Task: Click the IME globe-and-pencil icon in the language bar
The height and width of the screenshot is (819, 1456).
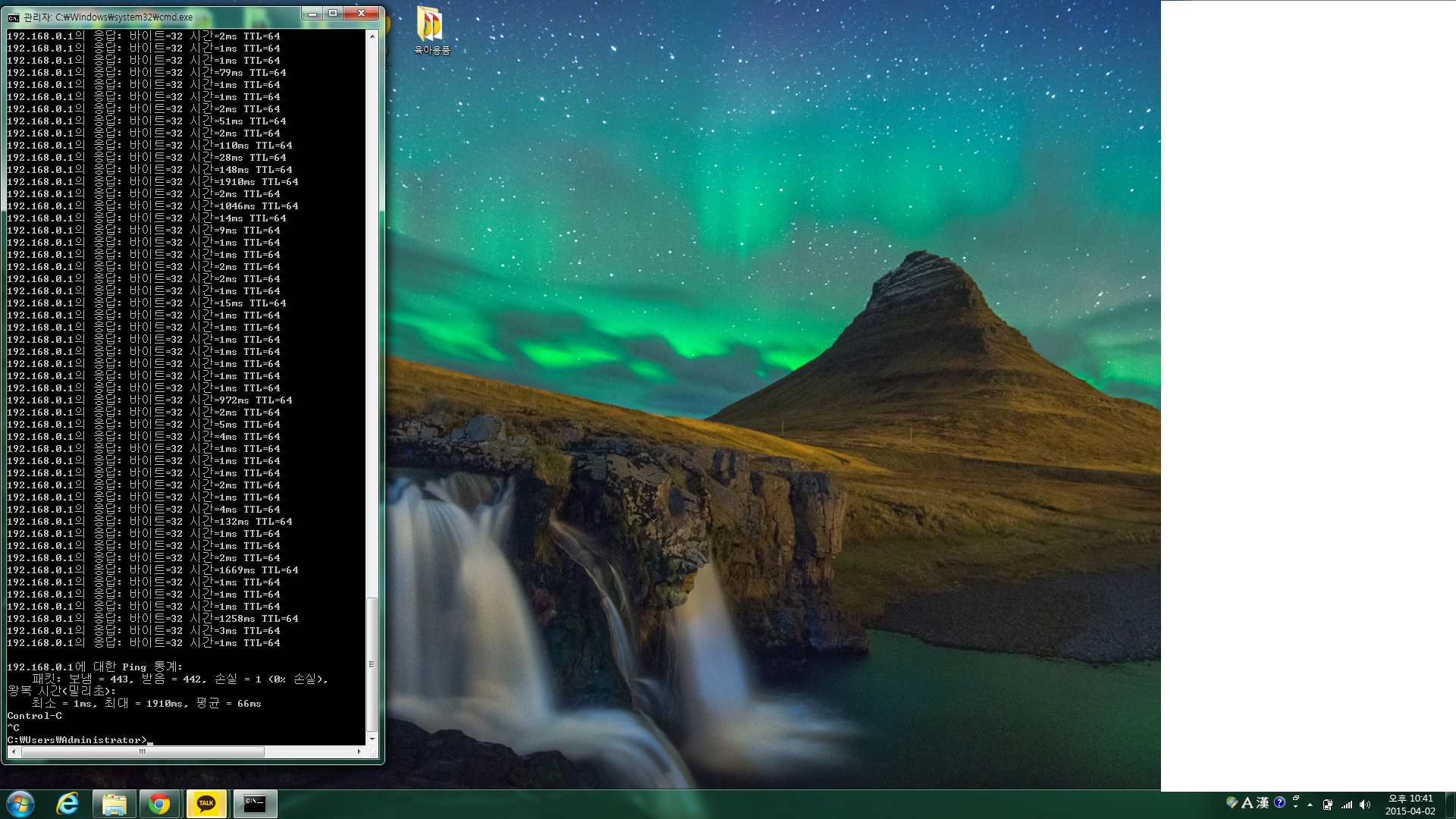Action: click(x=1232, y=802)
